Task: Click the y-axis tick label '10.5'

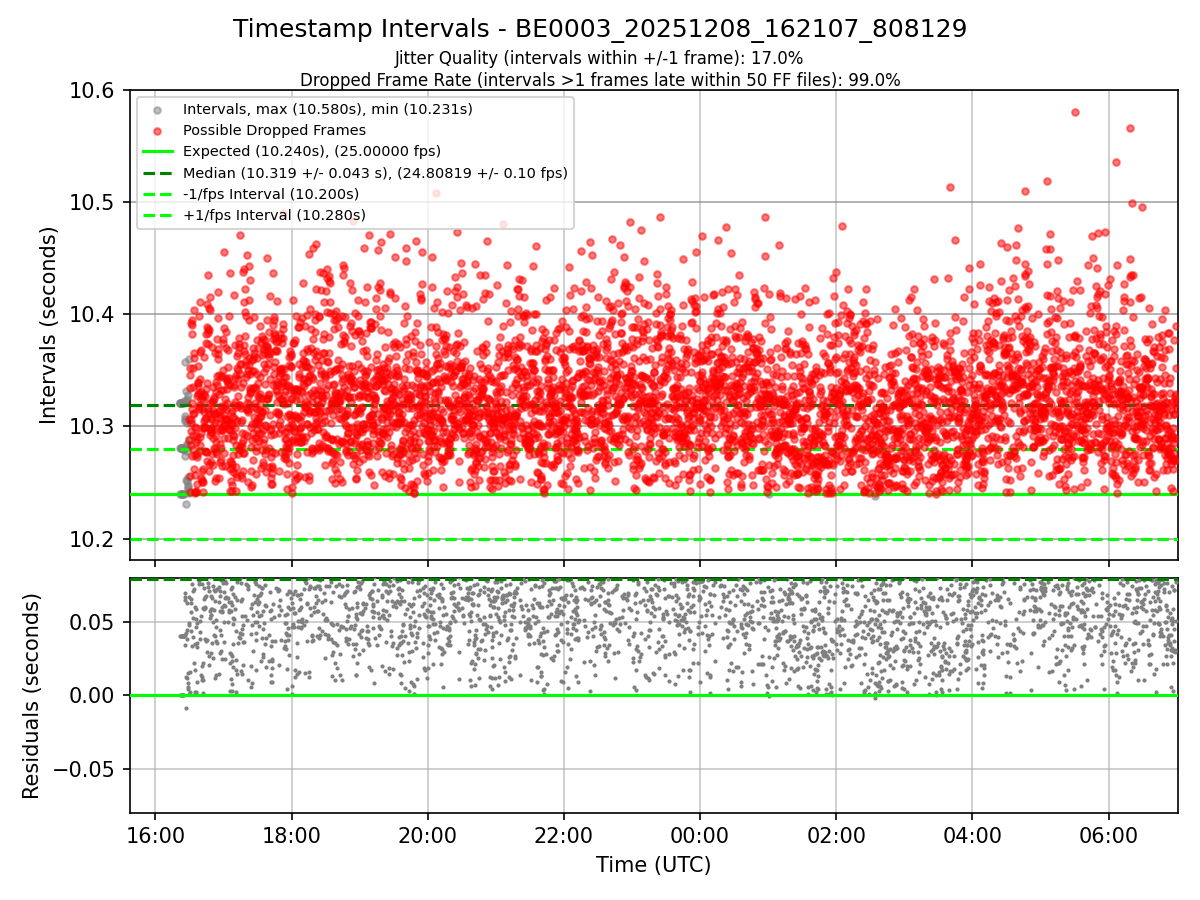Action: pyautogui.click(x=94, y=203)
